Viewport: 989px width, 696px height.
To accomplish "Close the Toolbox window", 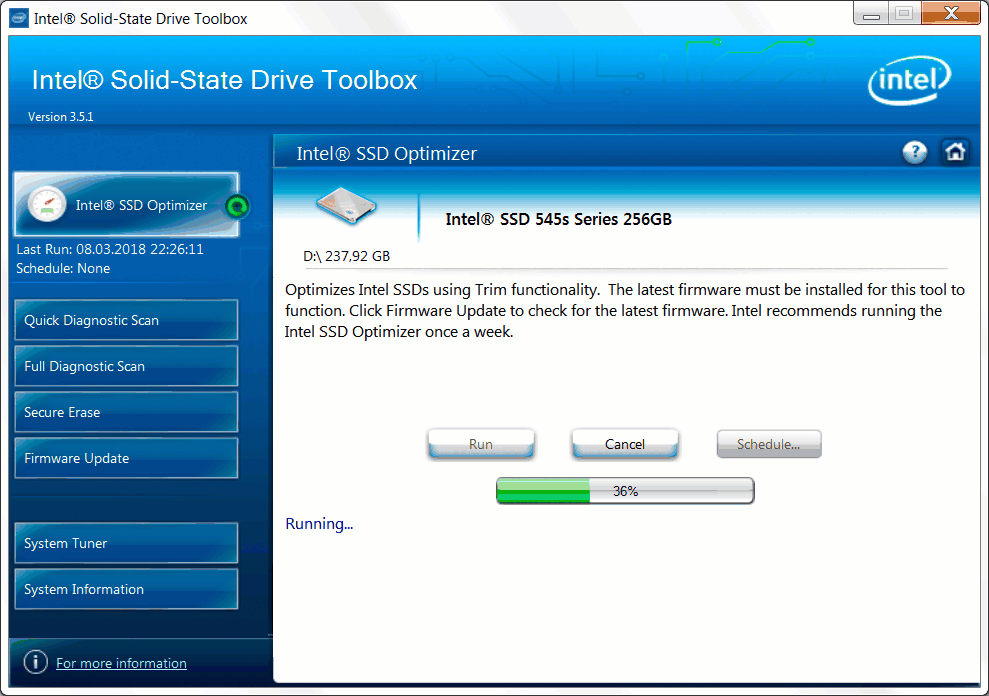I will click(x=951, y=13).
